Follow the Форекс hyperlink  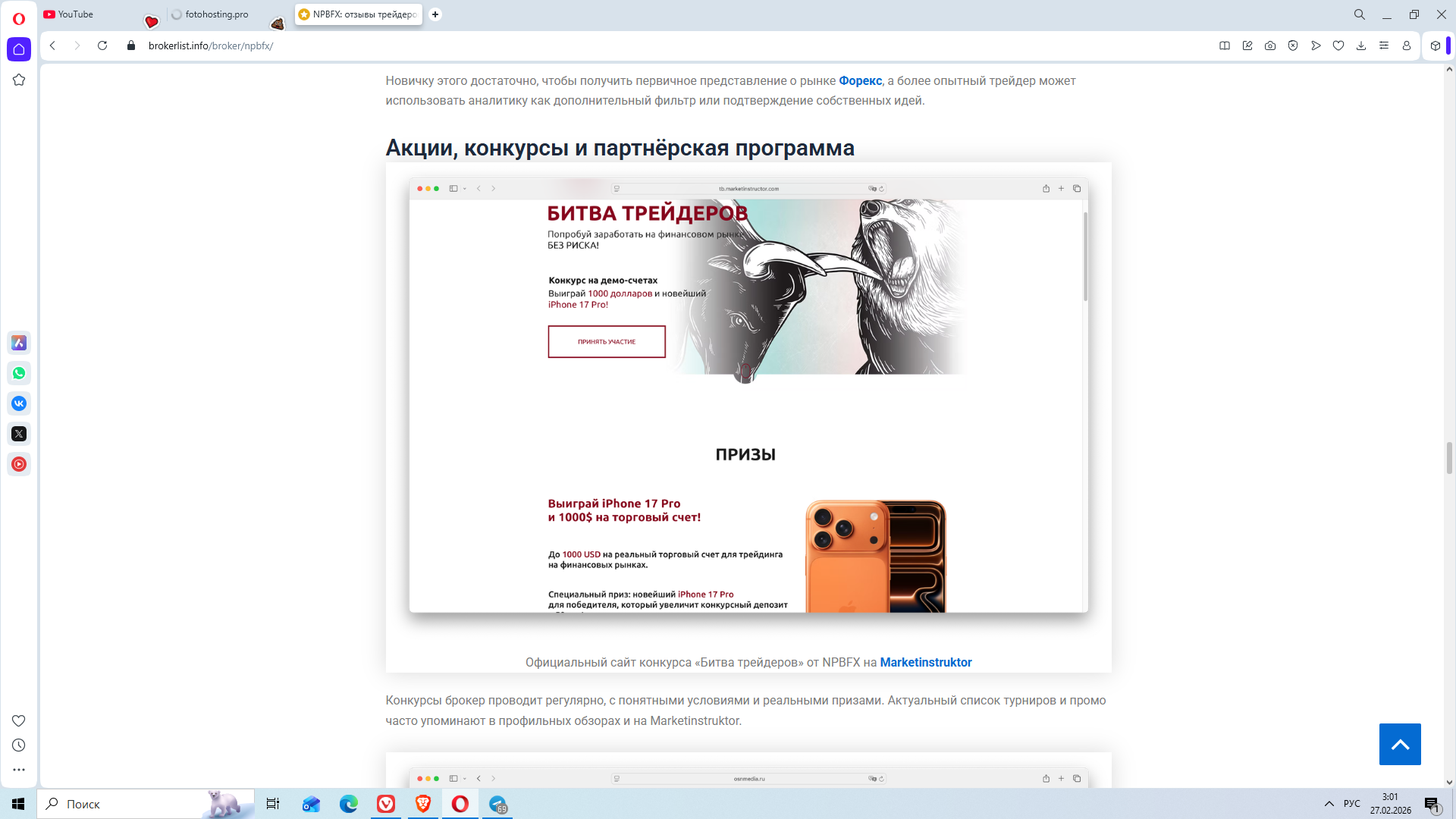click(x=860, y=81)
